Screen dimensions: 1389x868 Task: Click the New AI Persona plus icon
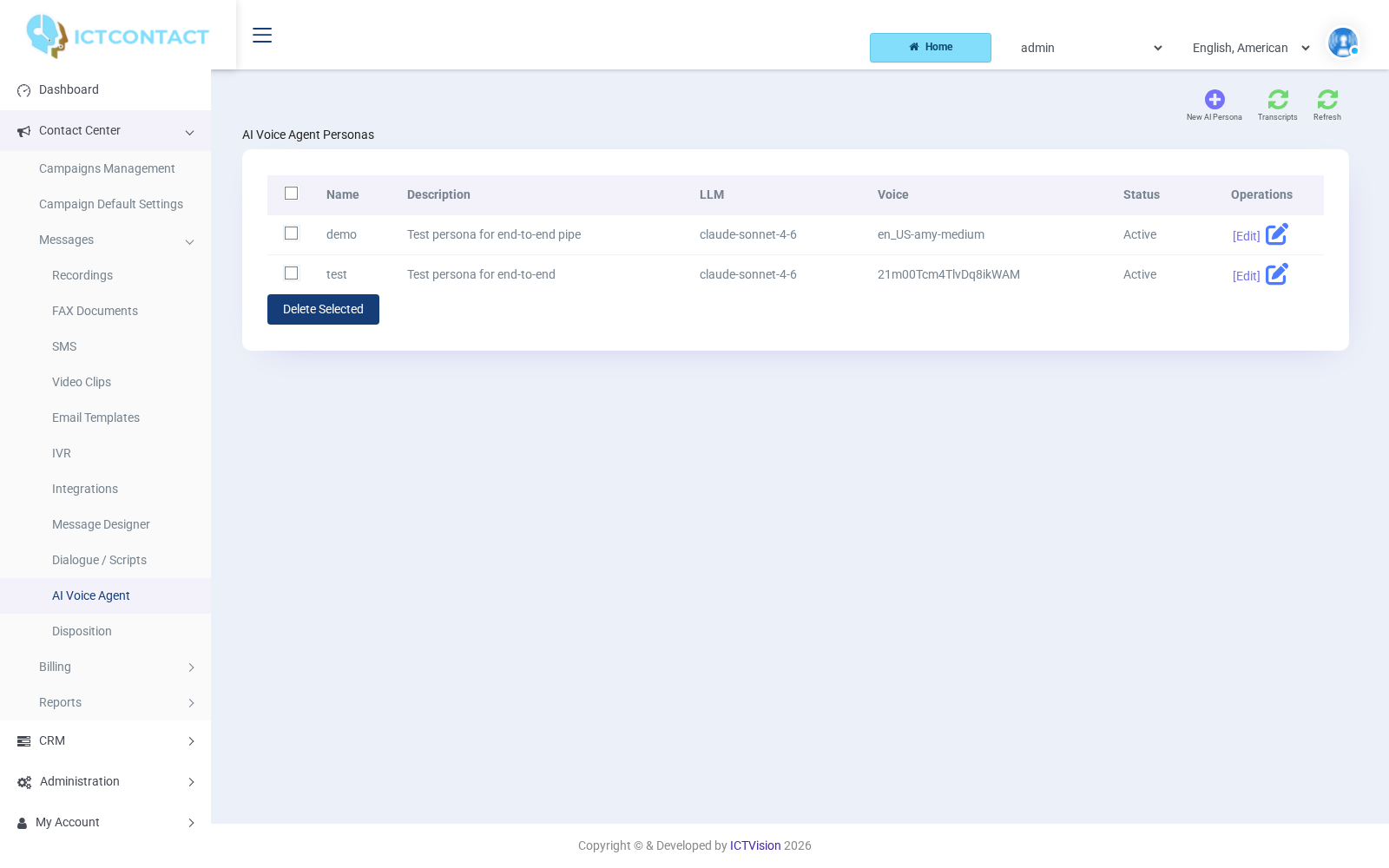click(x=1215, y=99)
